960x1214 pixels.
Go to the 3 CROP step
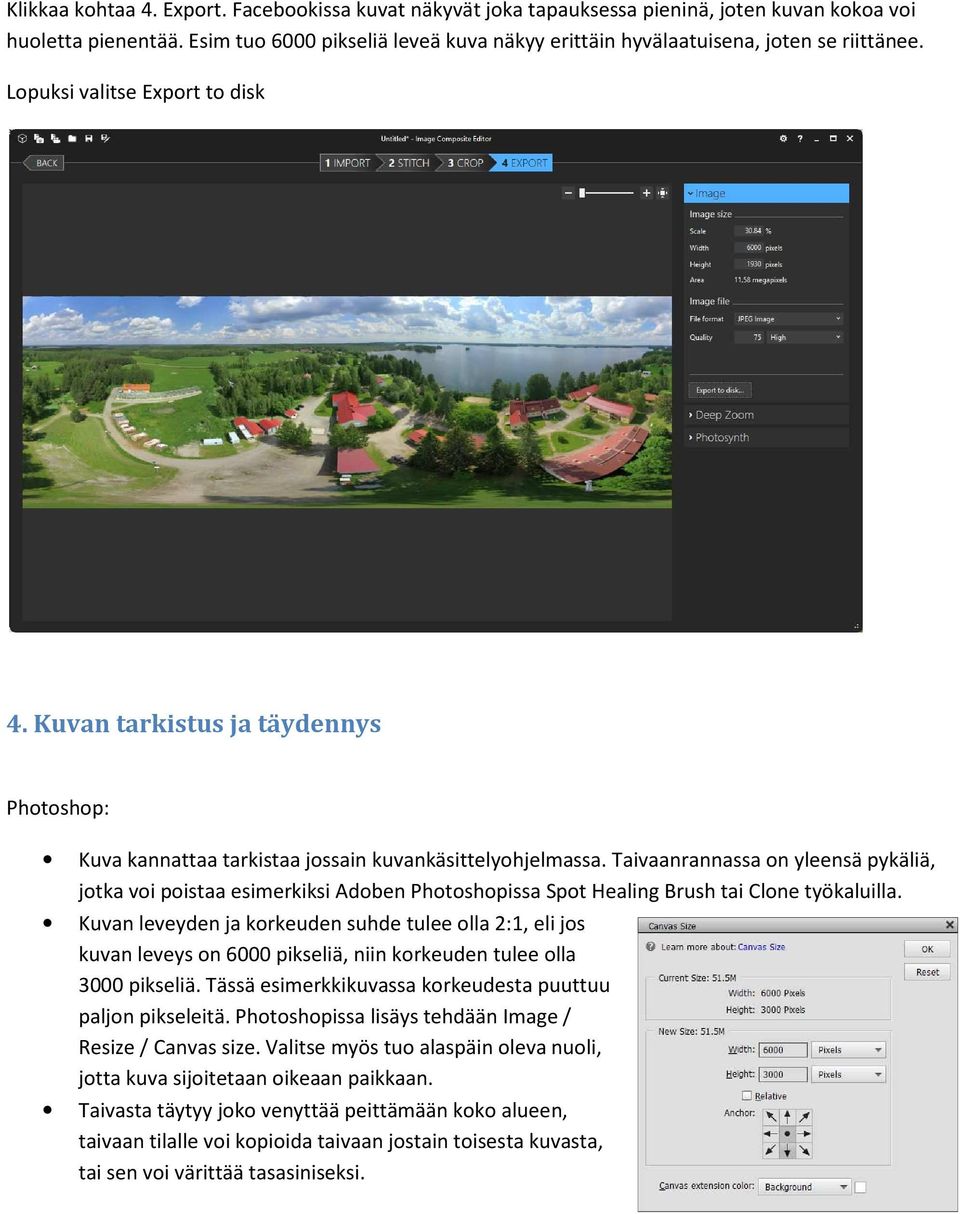pyautogui.click(x=465, y=163)
